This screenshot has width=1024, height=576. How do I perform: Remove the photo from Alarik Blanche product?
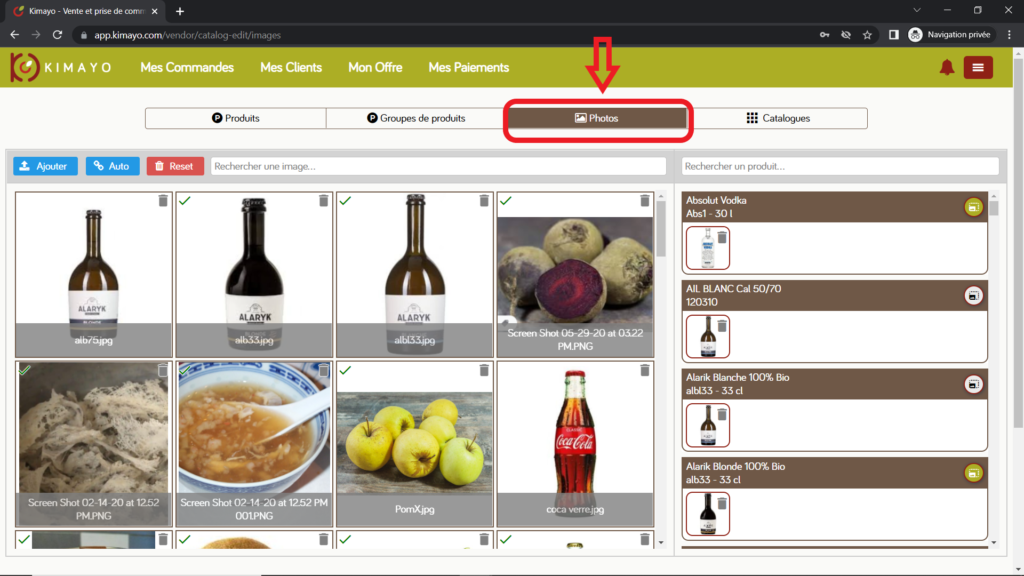click(722, 415)
